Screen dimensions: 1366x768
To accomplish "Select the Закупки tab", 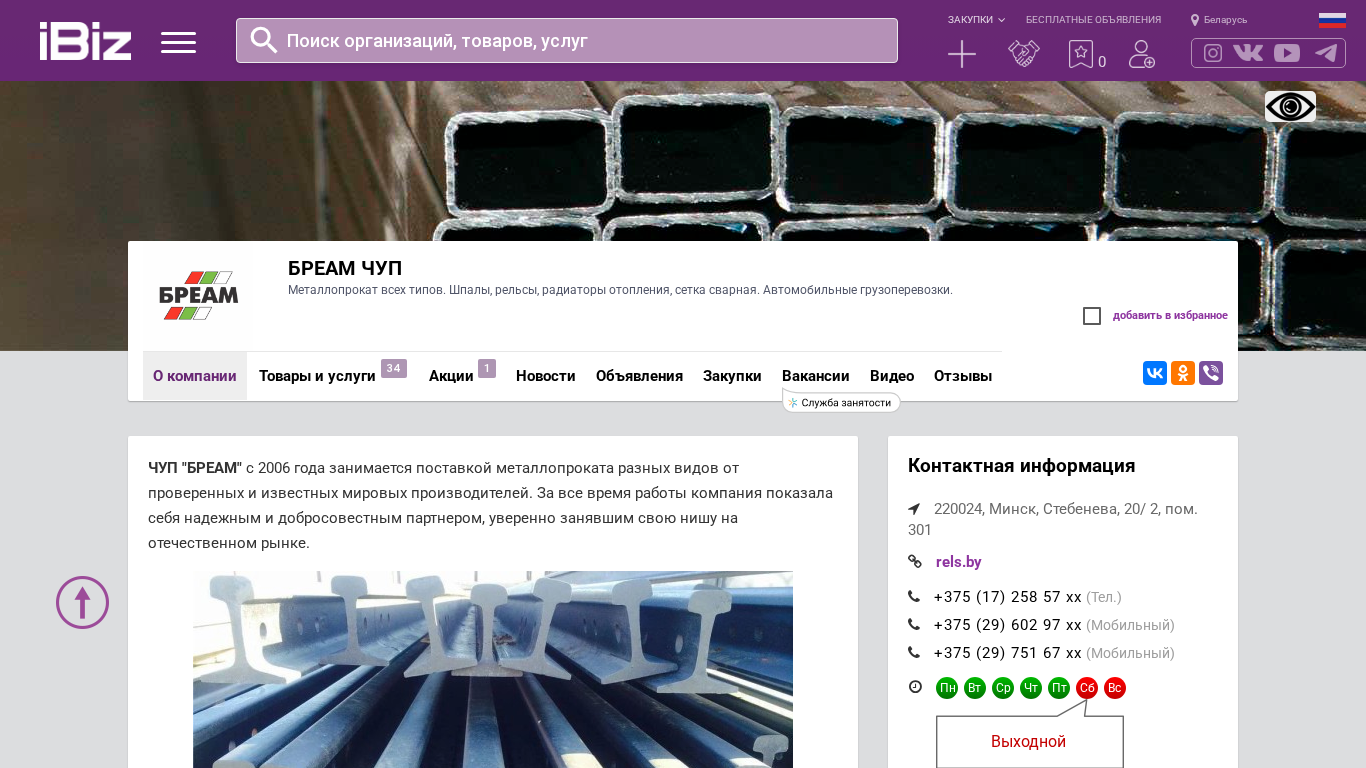I will coord(732,376).
